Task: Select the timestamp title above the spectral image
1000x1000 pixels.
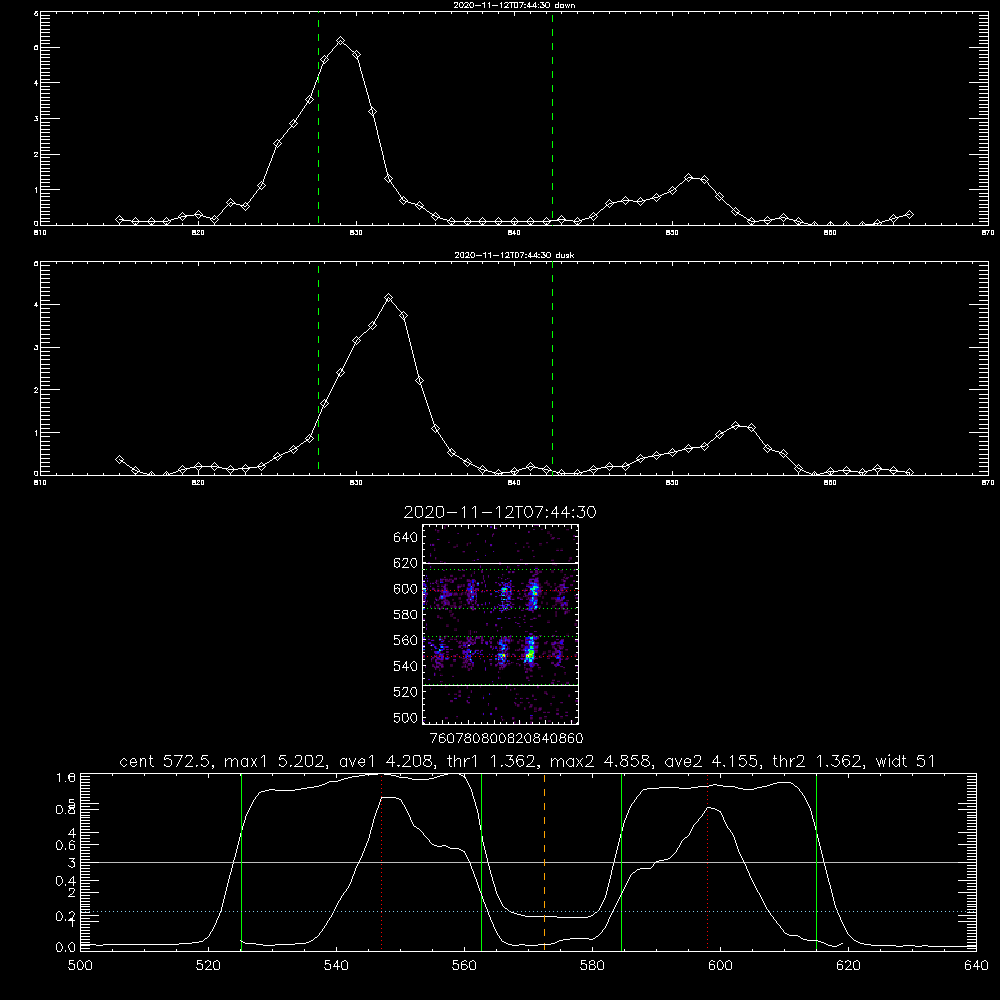Action: [x=500, y=512]
